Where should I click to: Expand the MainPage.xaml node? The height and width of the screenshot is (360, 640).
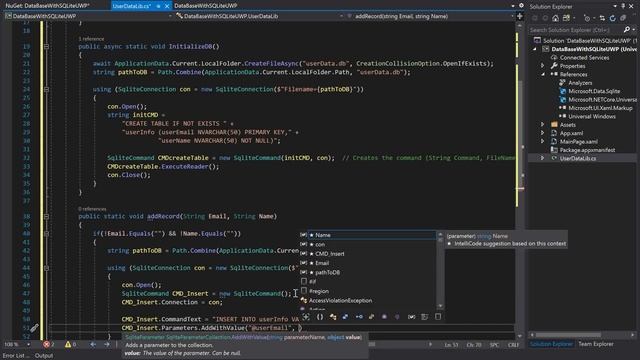coord(542,141)
